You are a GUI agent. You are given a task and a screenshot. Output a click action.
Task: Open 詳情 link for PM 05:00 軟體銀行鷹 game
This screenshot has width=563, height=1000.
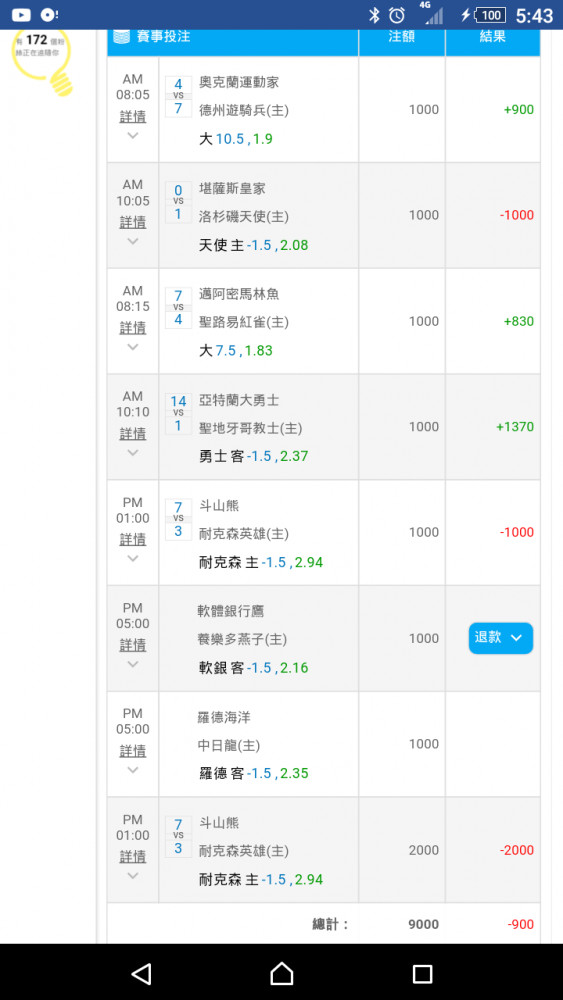pos(133,645)
